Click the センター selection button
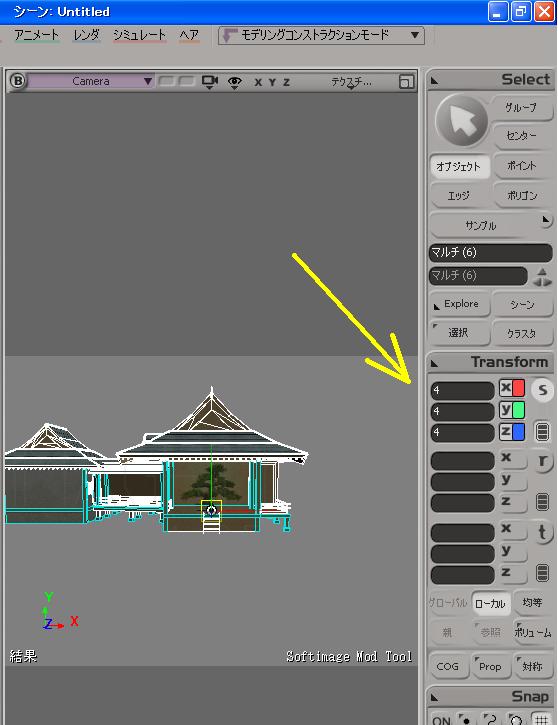This screenshot has height=725, width=558. pos(521,136)
